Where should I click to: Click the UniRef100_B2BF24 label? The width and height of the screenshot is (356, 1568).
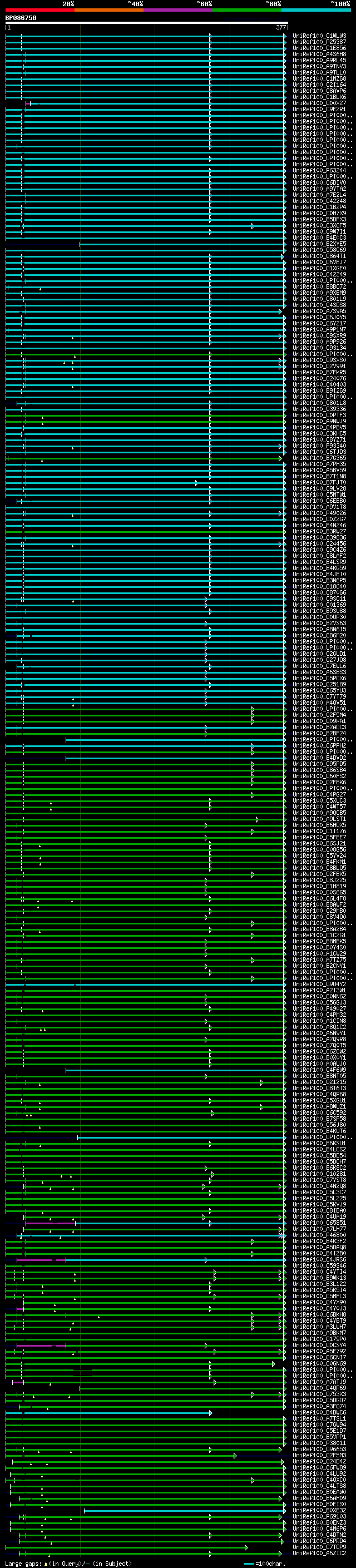point(319,734)
